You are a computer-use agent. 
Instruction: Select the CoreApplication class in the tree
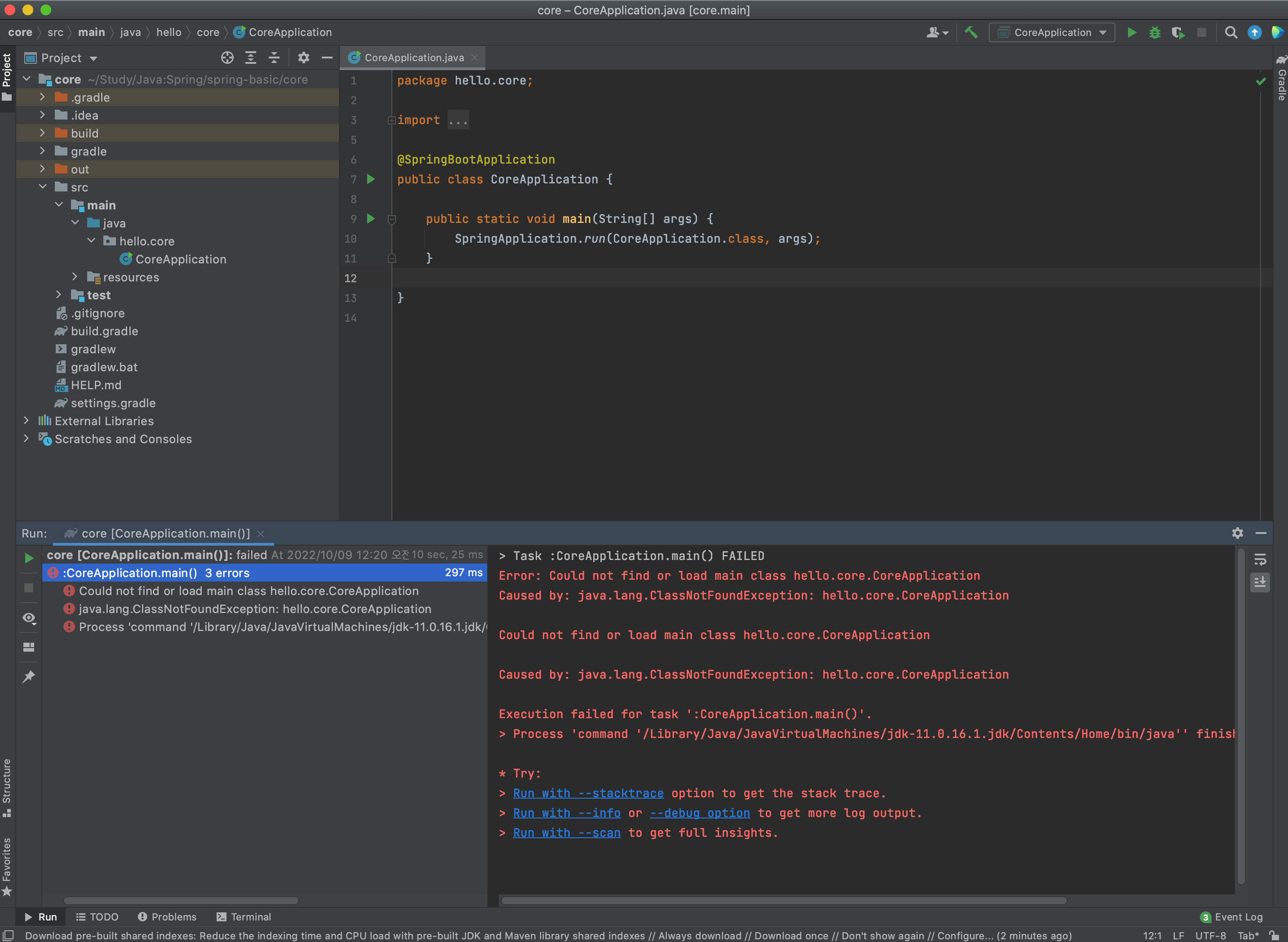181,259
